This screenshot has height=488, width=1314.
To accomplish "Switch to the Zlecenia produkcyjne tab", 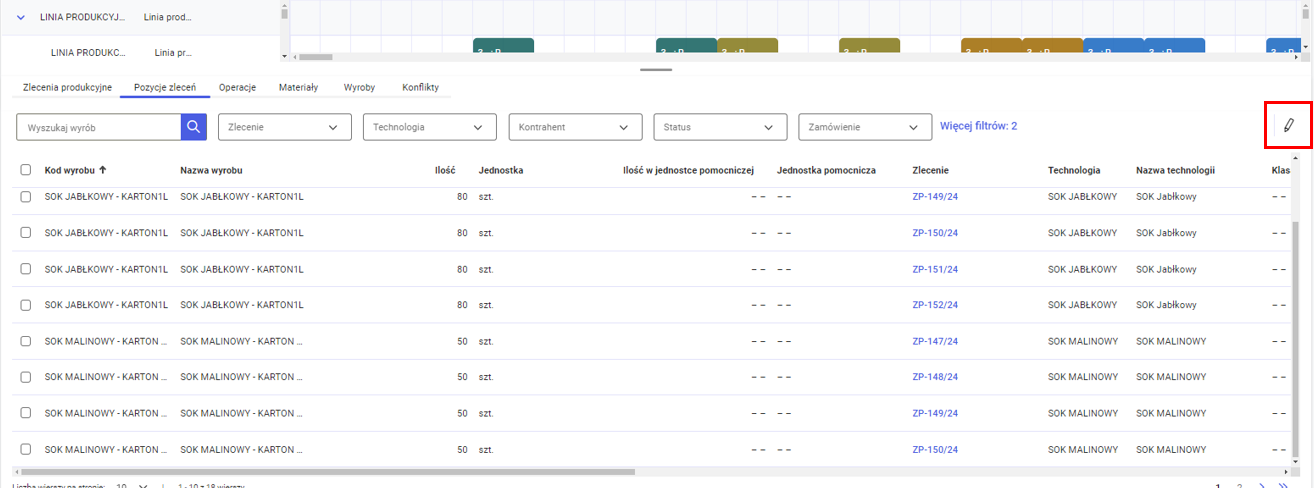I will 67,87.
